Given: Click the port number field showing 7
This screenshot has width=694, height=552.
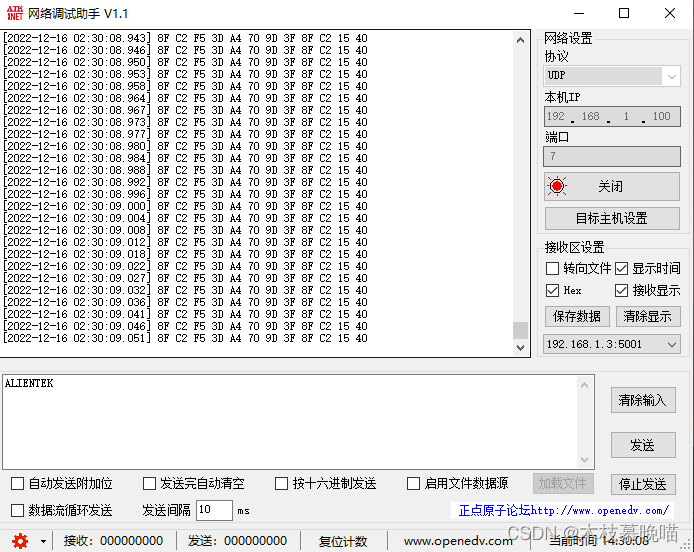Looking at the screenshot, I should point(612,156).
